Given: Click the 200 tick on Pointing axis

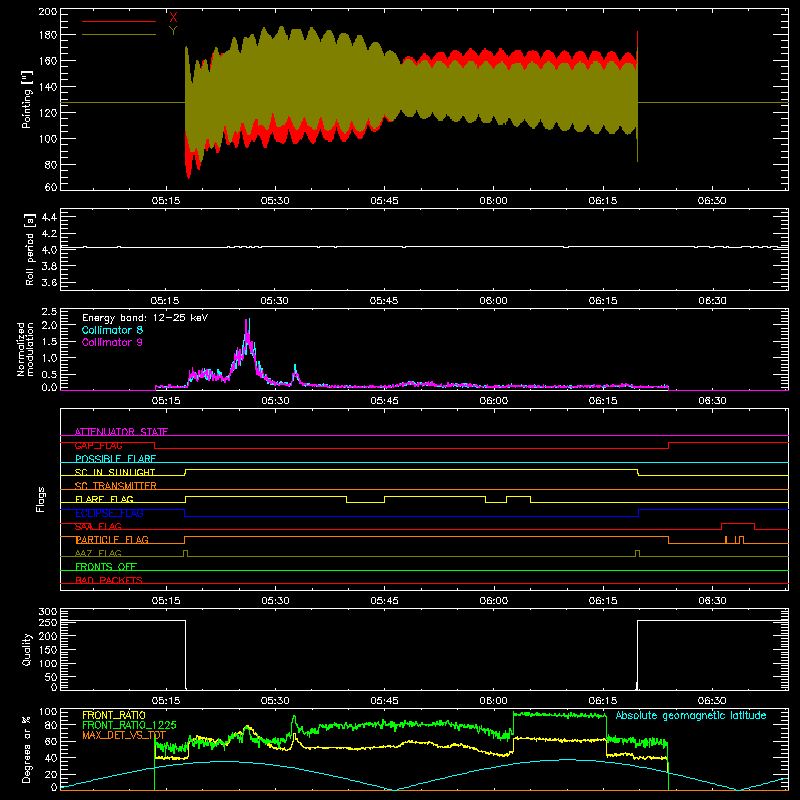Looking at the screenshot, I should point(48,12).
